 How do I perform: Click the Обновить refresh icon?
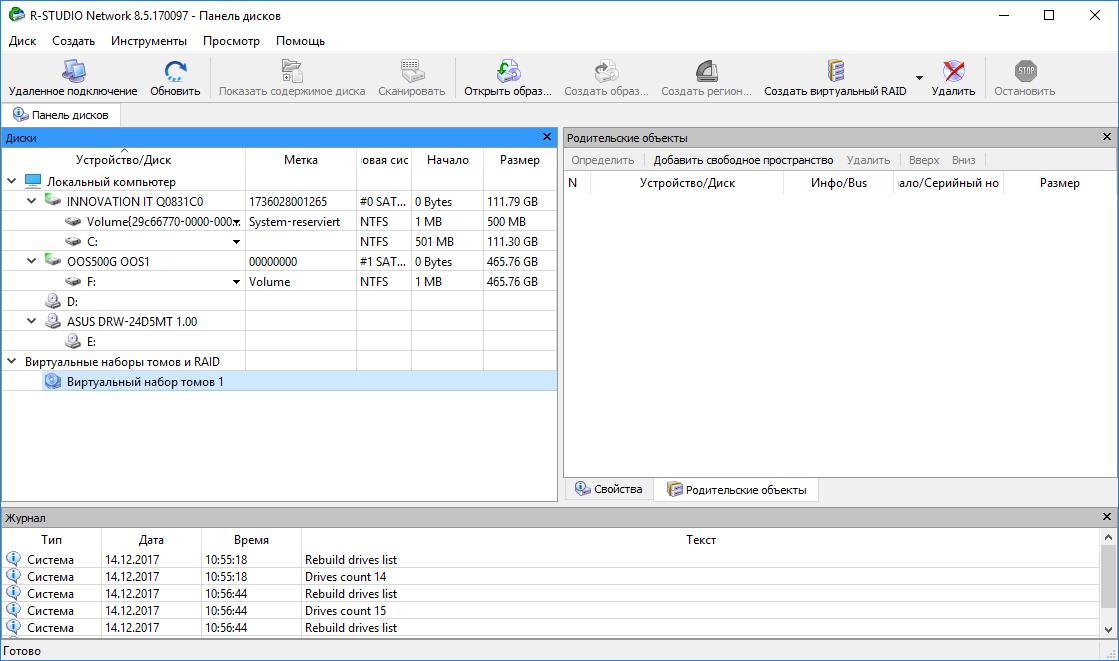(175, 72)
